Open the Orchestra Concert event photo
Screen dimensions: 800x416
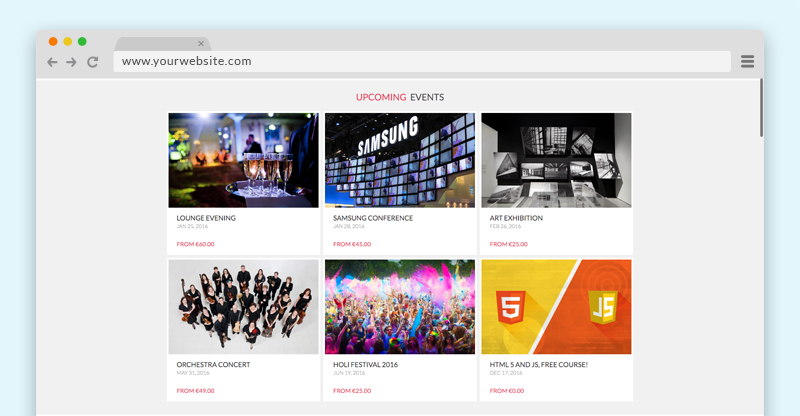[x=243, y=307]
